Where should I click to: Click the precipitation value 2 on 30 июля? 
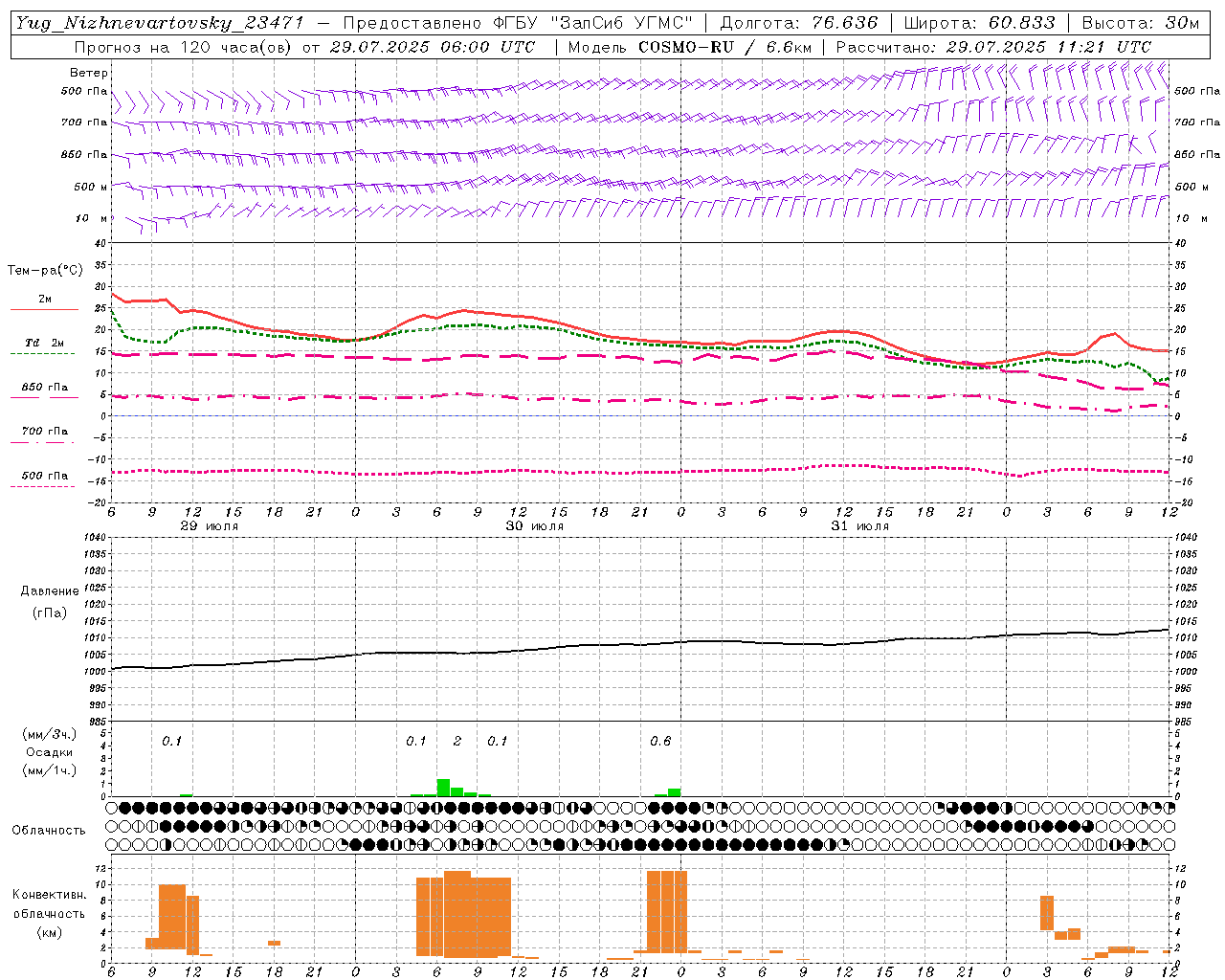coord(457,742)
